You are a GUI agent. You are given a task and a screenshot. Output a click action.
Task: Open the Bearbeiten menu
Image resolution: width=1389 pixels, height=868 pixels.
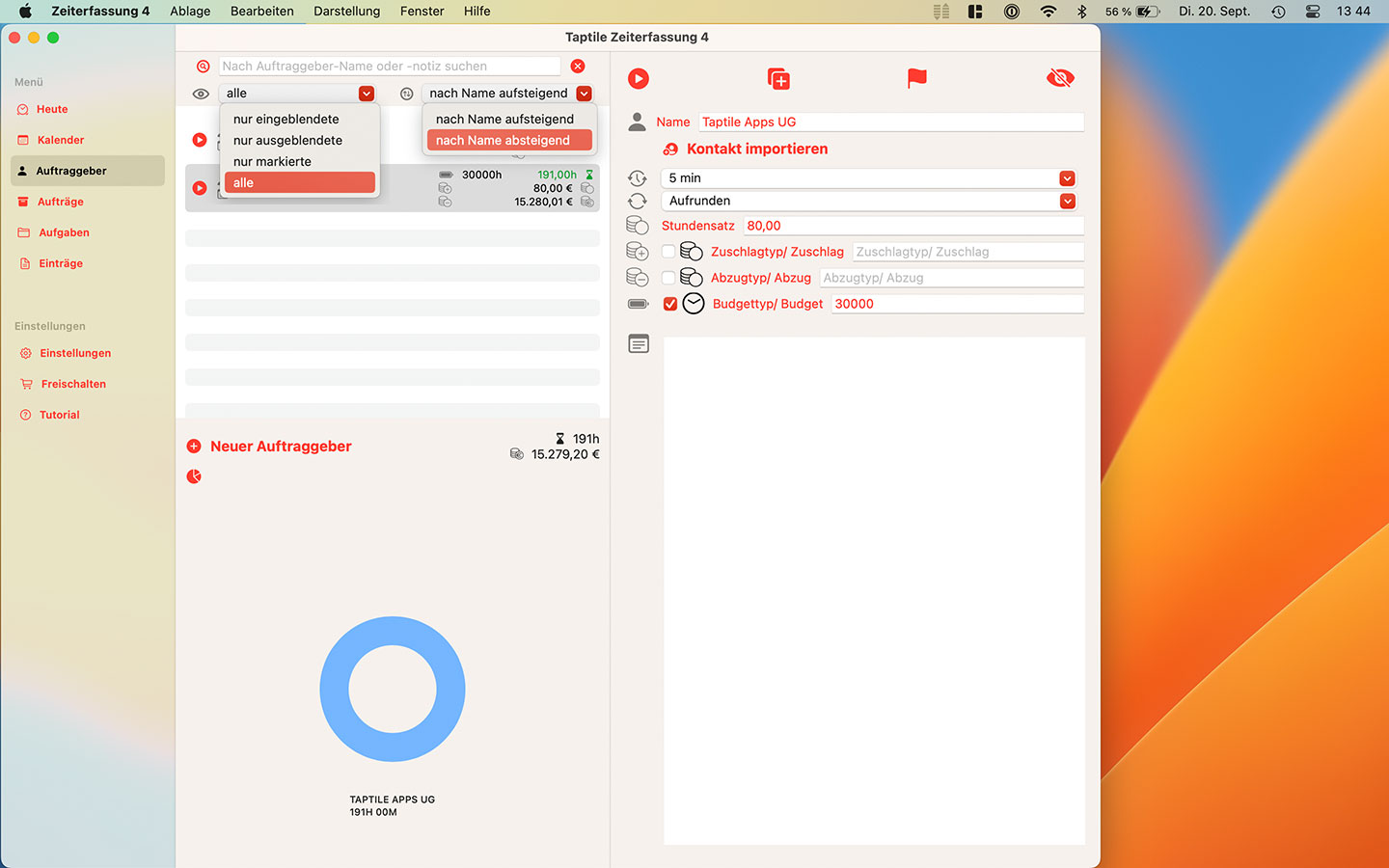click(x=262, y=12)
